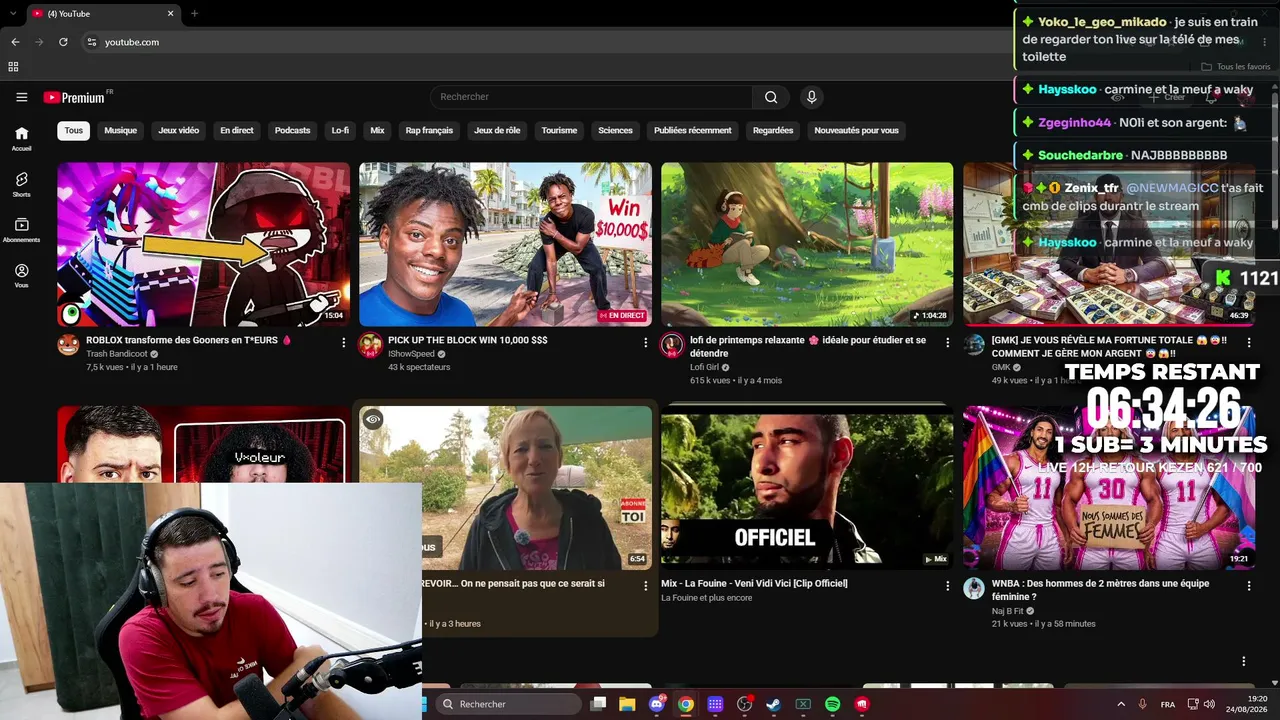Select the Podcasts chip

point(293,130)
